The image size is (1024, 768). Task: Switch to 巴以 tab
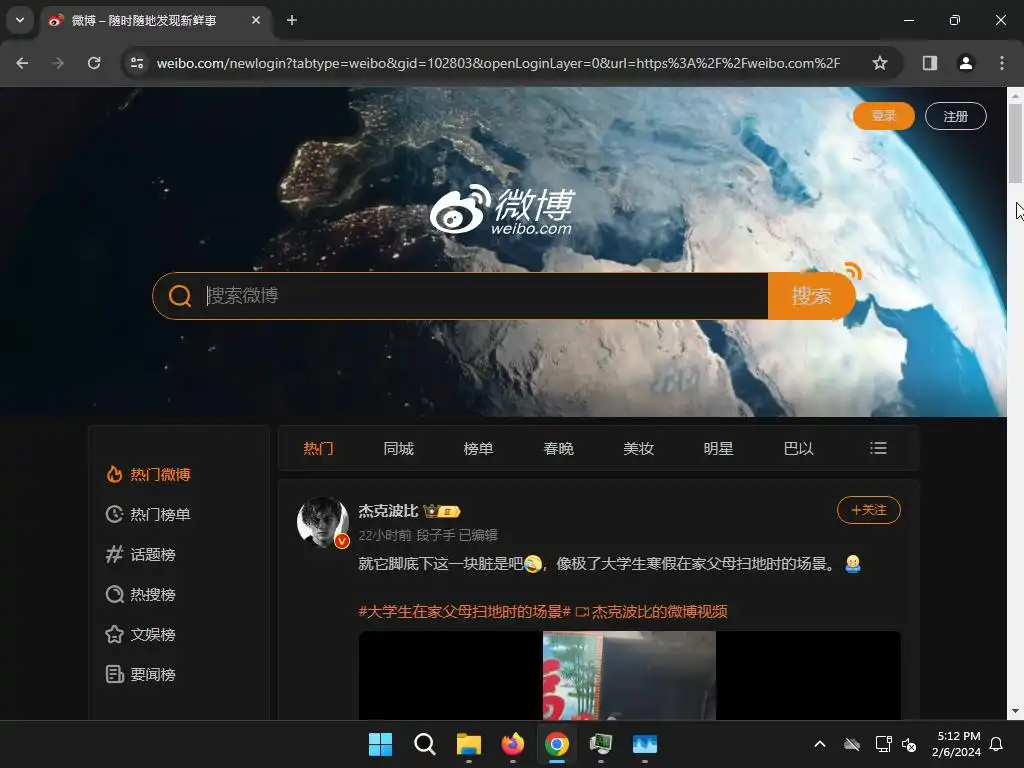pos(799,449)
